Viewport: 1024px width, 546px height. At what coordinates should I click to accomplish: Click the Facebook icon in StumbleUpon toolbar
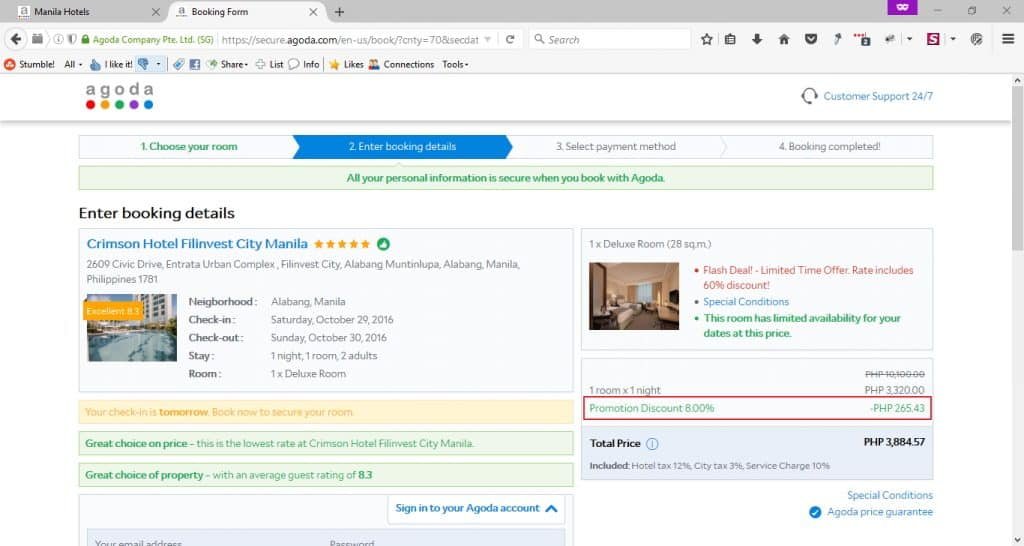(195, 64)
